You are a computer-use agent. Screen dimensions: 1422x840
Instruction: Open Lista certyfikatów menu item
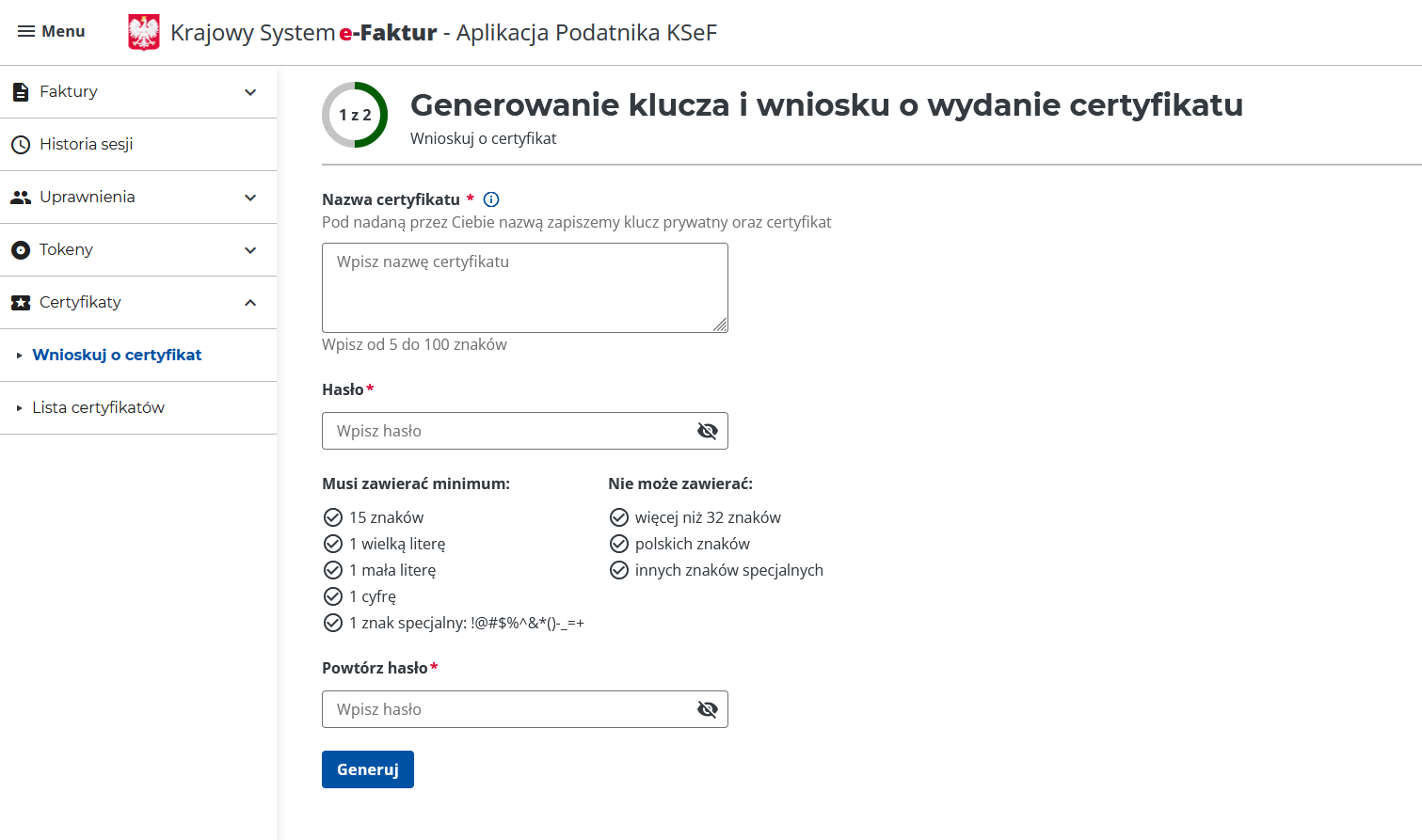pyautogui.click(x=99, y=407)
